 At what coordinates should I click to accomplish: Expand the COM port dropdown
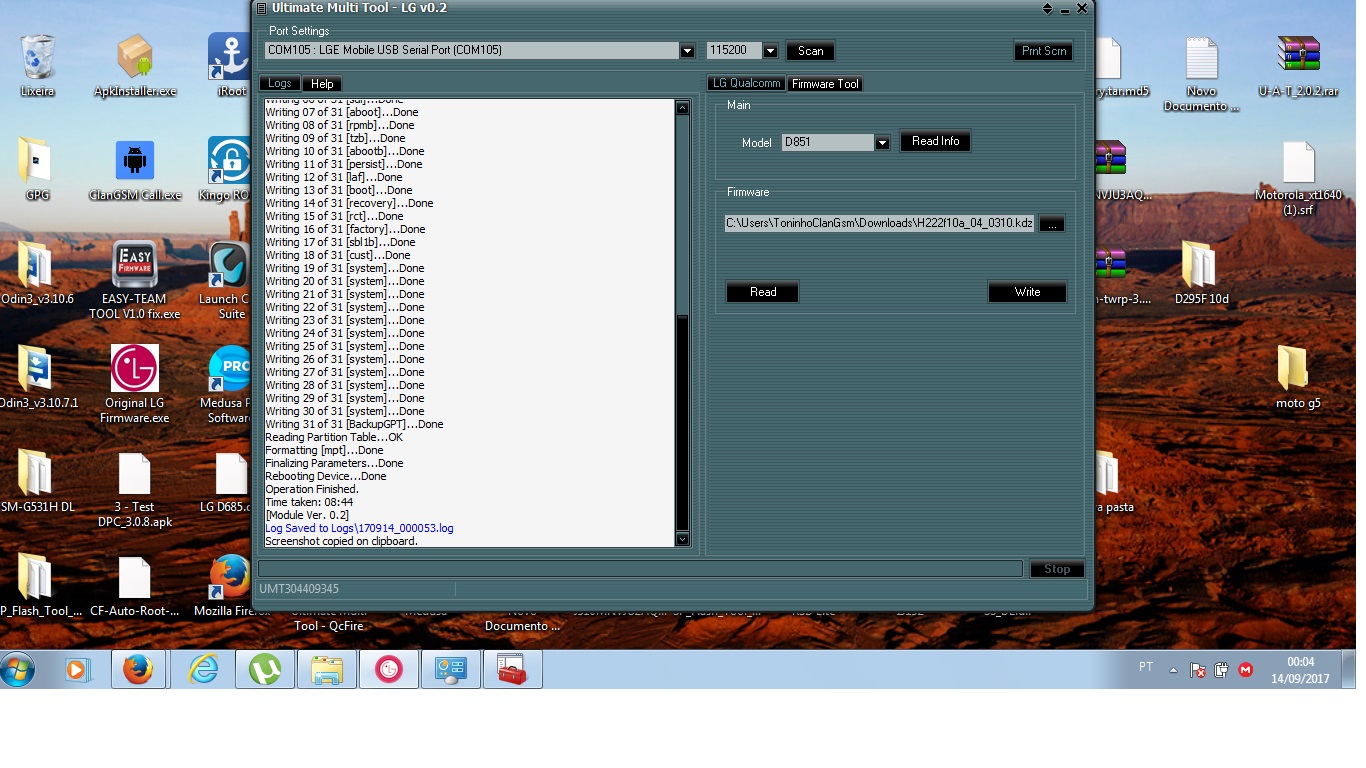(687, 51)
